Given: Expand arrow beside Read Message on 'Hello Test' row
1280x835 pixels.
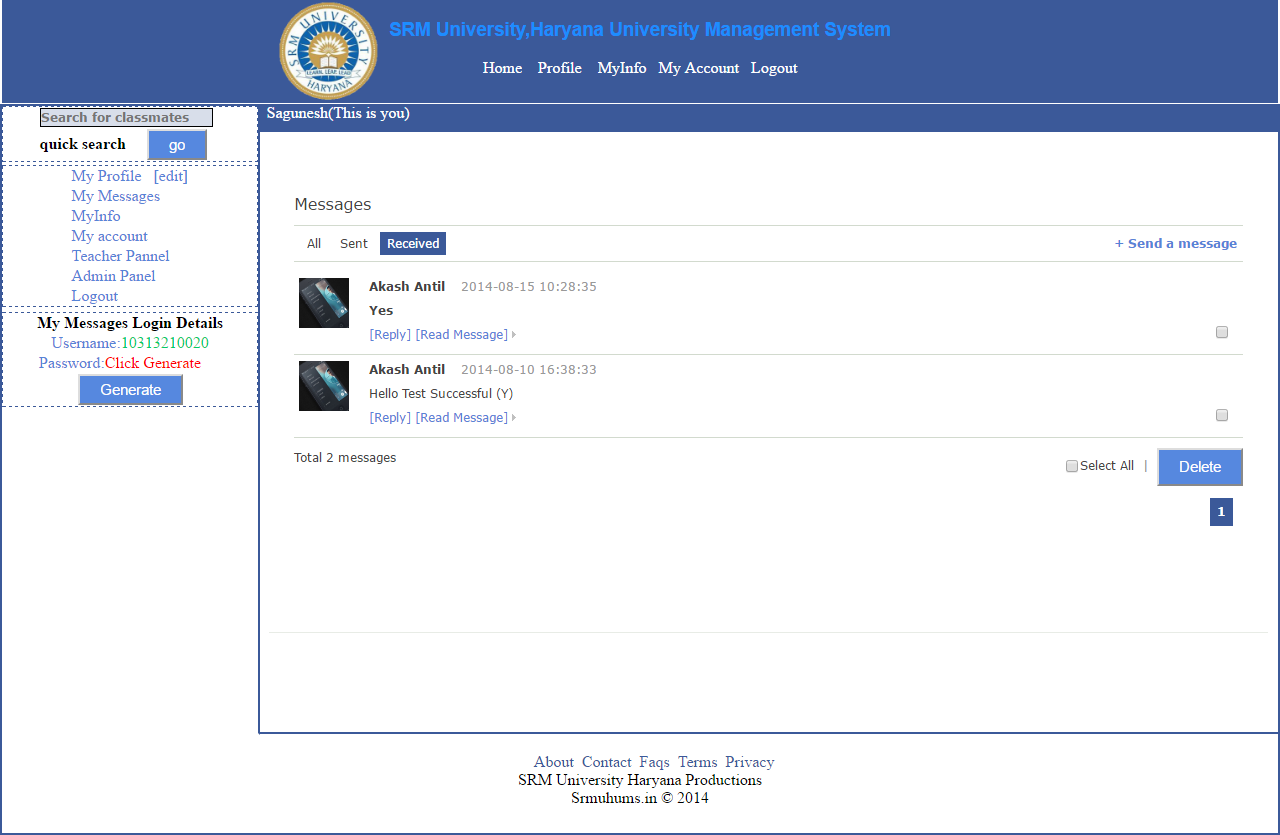Looking at the screenshot, I should tap(514, 418).
